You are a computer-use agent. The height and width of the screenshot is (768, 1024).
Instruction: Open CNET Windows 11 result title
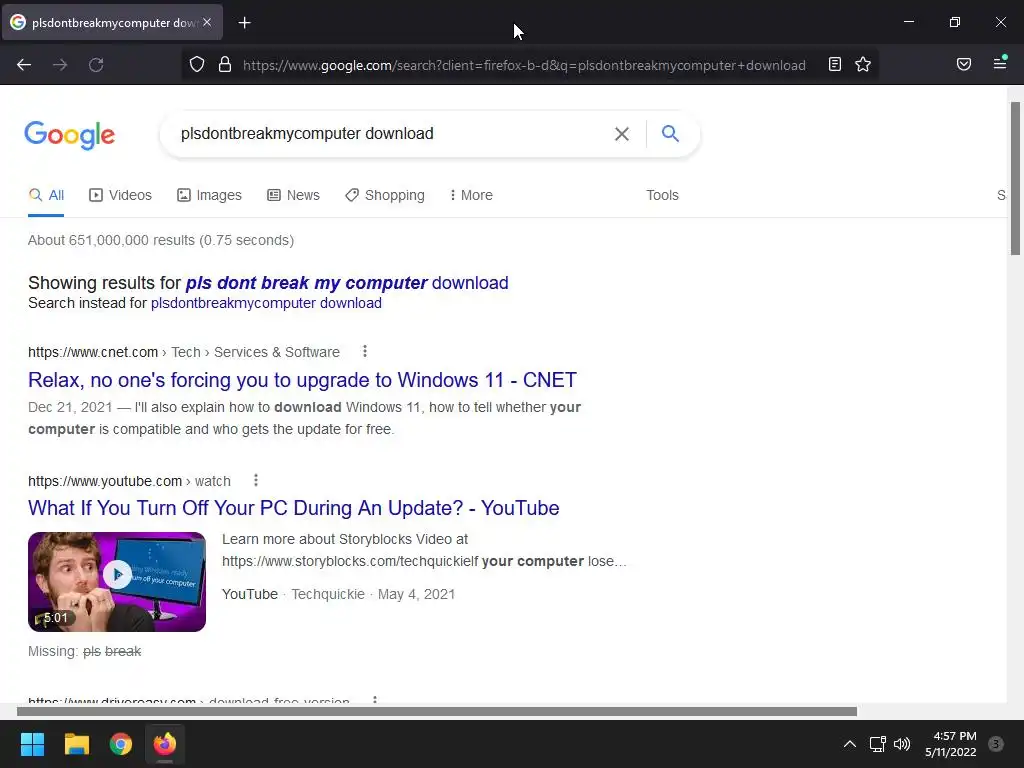click(302, 380)
